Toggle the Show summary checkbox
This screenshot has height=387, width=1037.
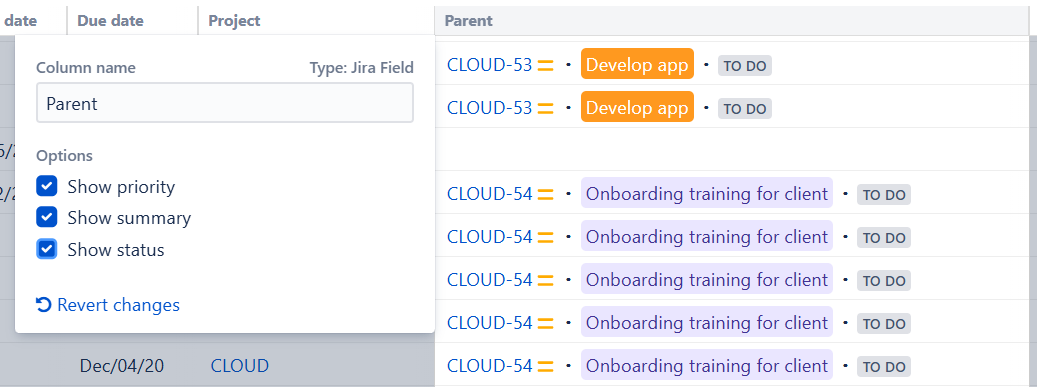(x=46, y=218)
